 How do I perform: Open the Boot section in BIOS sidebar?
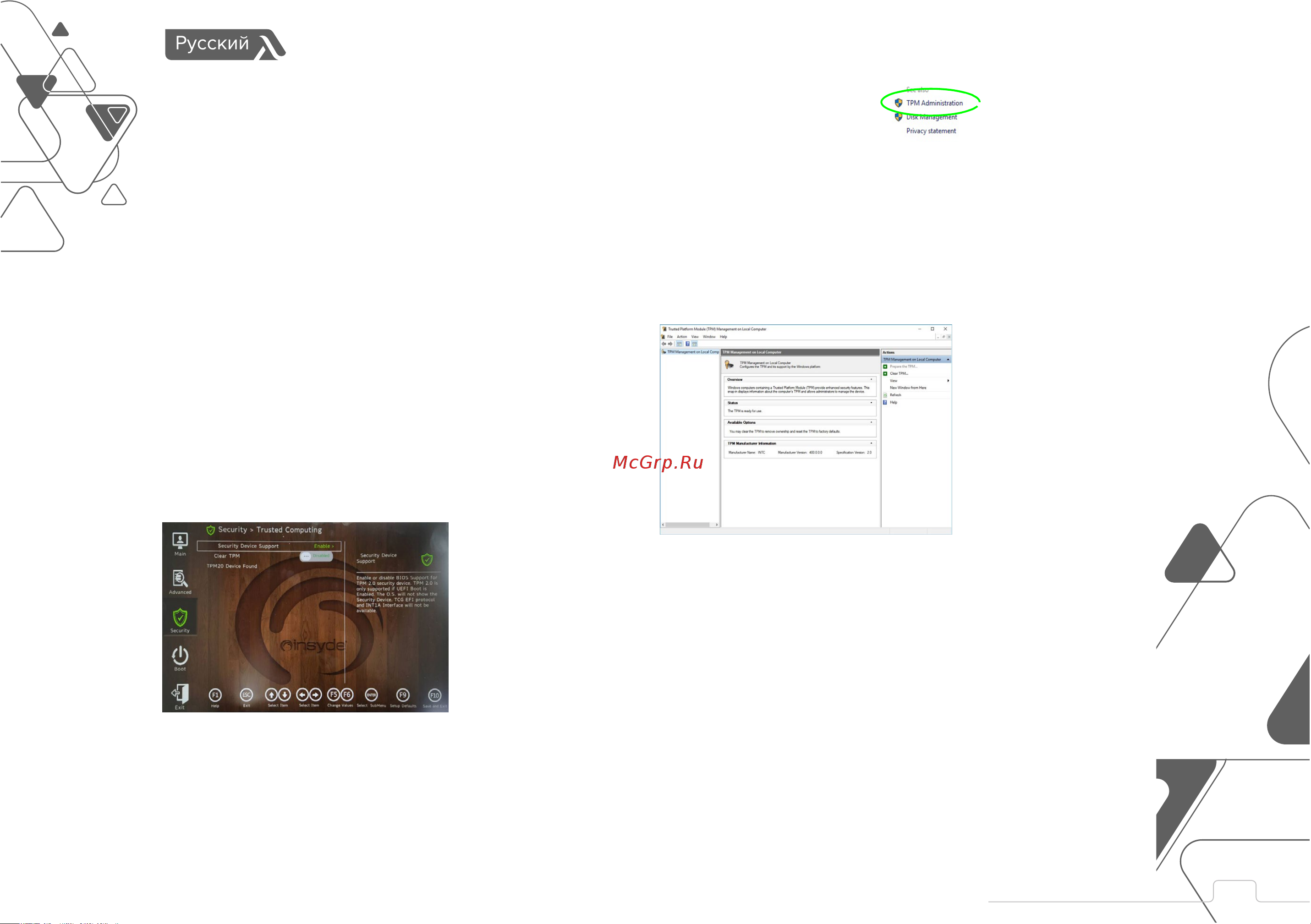[180, 658]
